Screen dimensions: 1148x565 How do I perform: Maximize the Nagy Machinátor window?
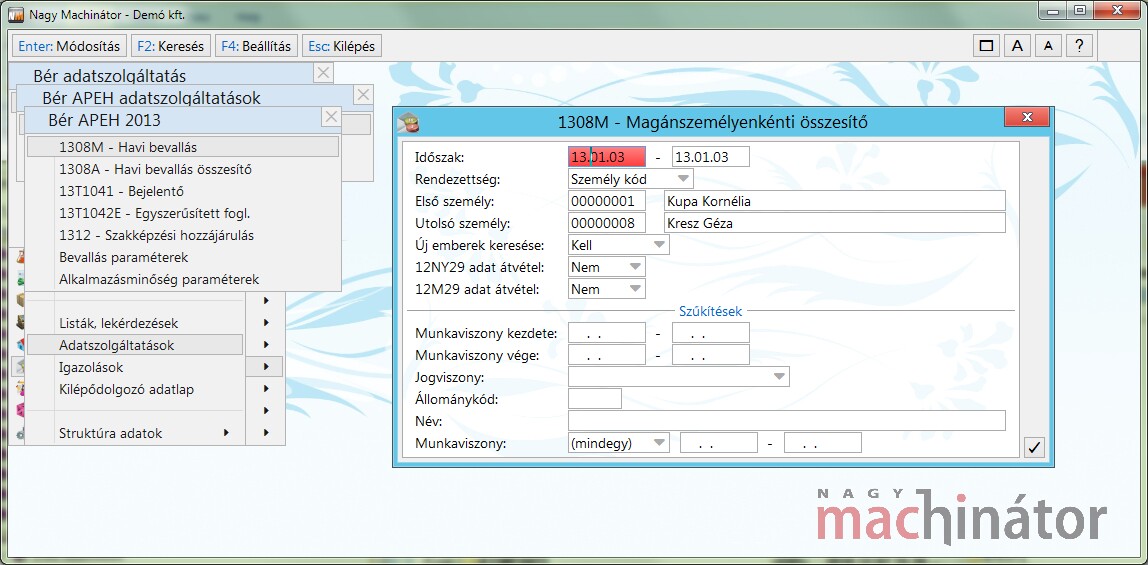[1080, 10]
